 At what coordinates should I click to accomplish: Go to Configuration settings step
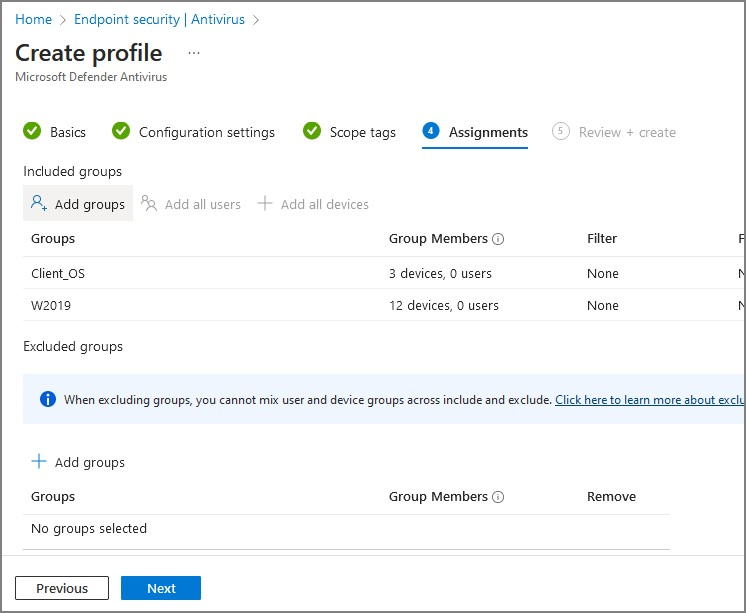click(x=206, y=132)
